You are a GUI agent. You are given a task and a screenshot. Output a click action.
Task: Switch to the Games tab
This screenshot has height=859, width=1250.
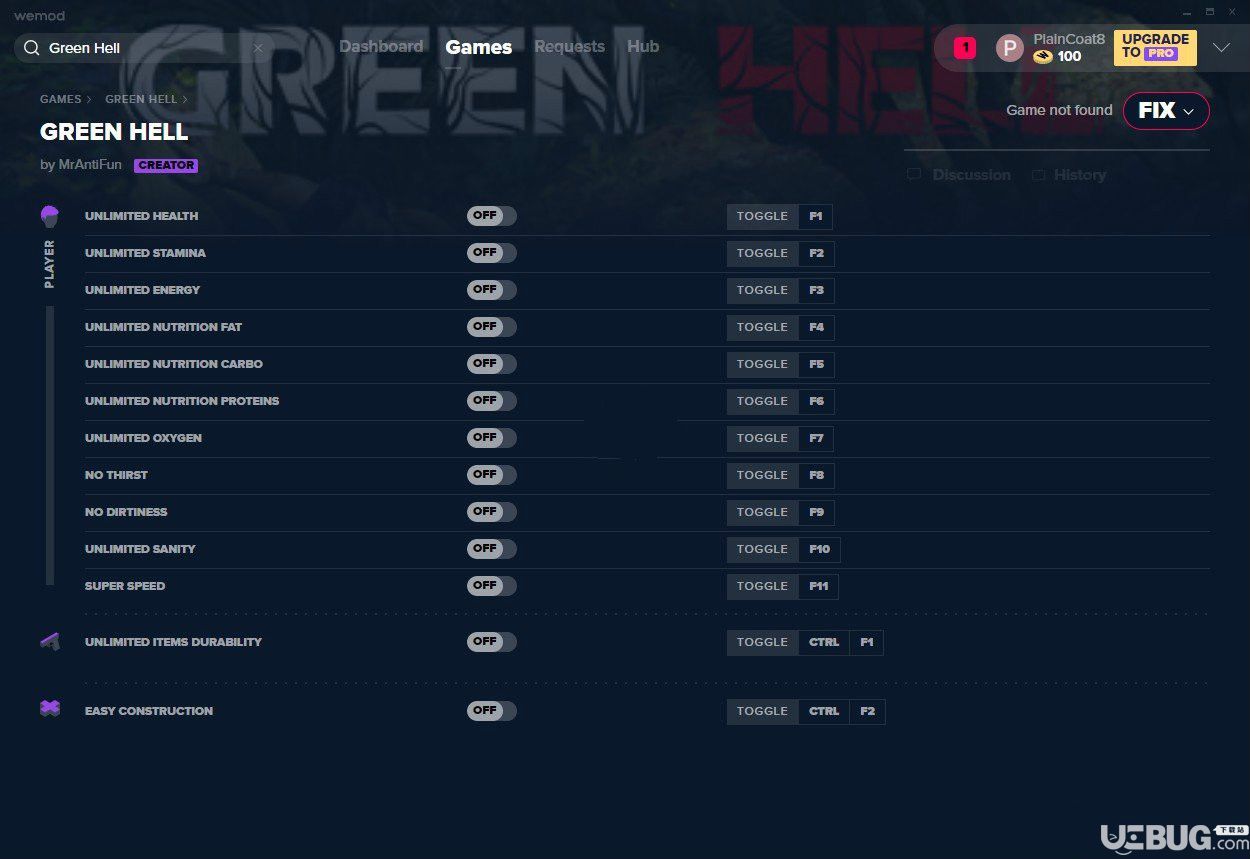(x=479, y=47)
